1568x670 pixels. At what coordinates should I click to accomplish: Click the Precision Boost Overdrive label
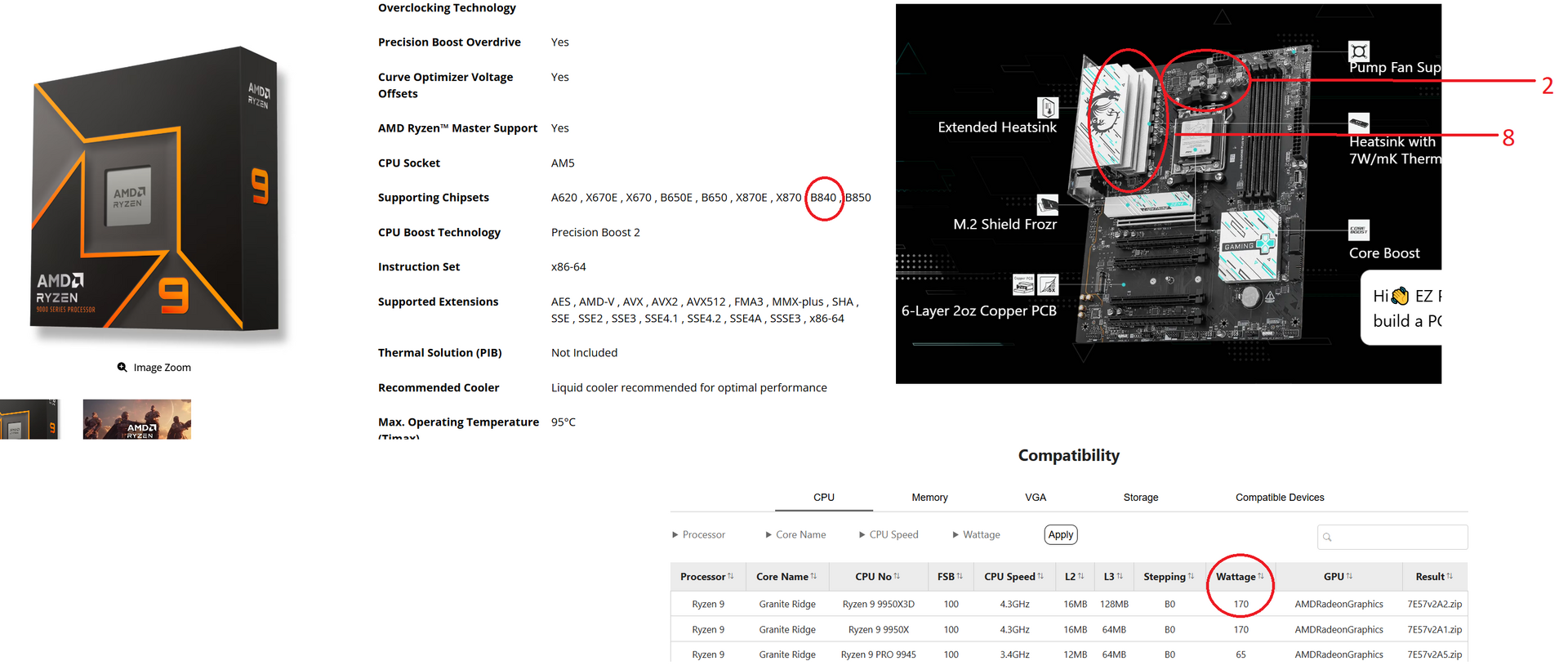pyautogui.click(x=449, y=42)
